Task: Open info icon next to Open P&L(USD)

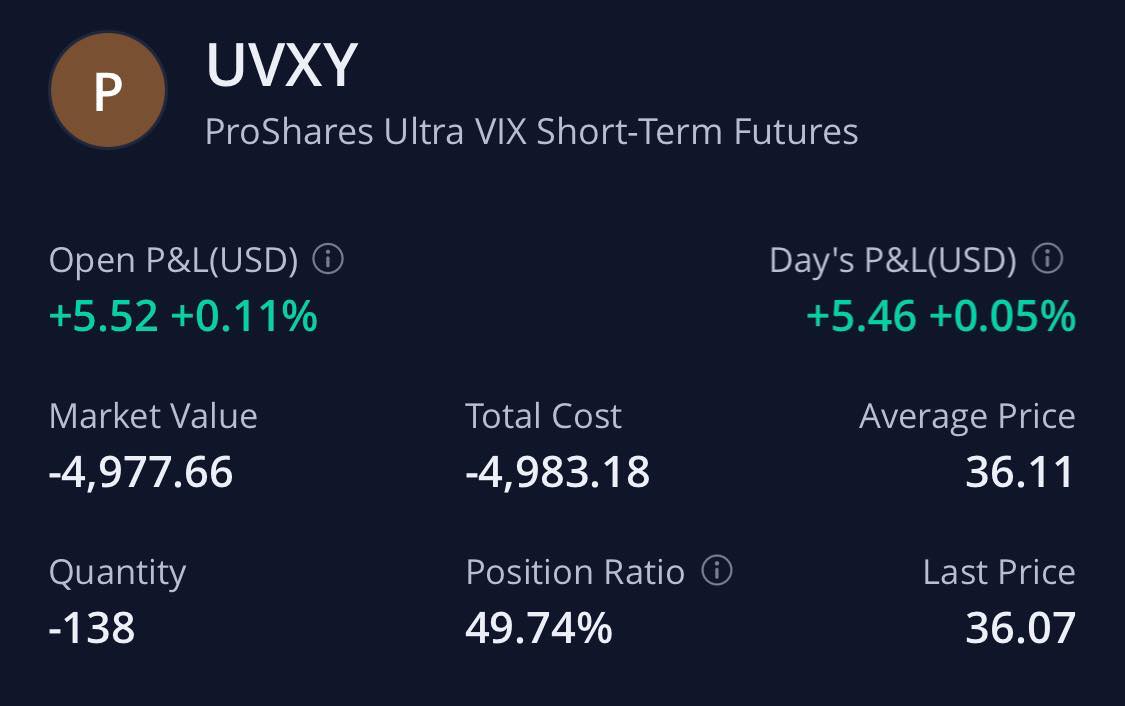Action: (x=328, y=258)
